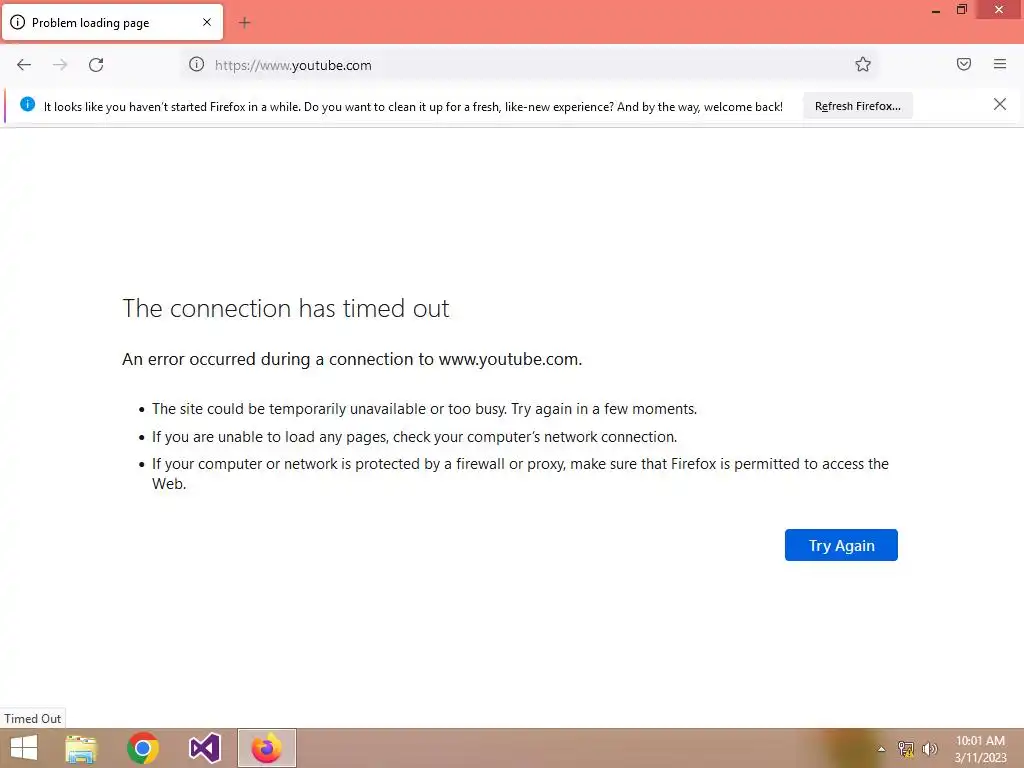1024x768 pixels.
Task: Open the Windows Start menu
Action: click(x=24, y=748)
